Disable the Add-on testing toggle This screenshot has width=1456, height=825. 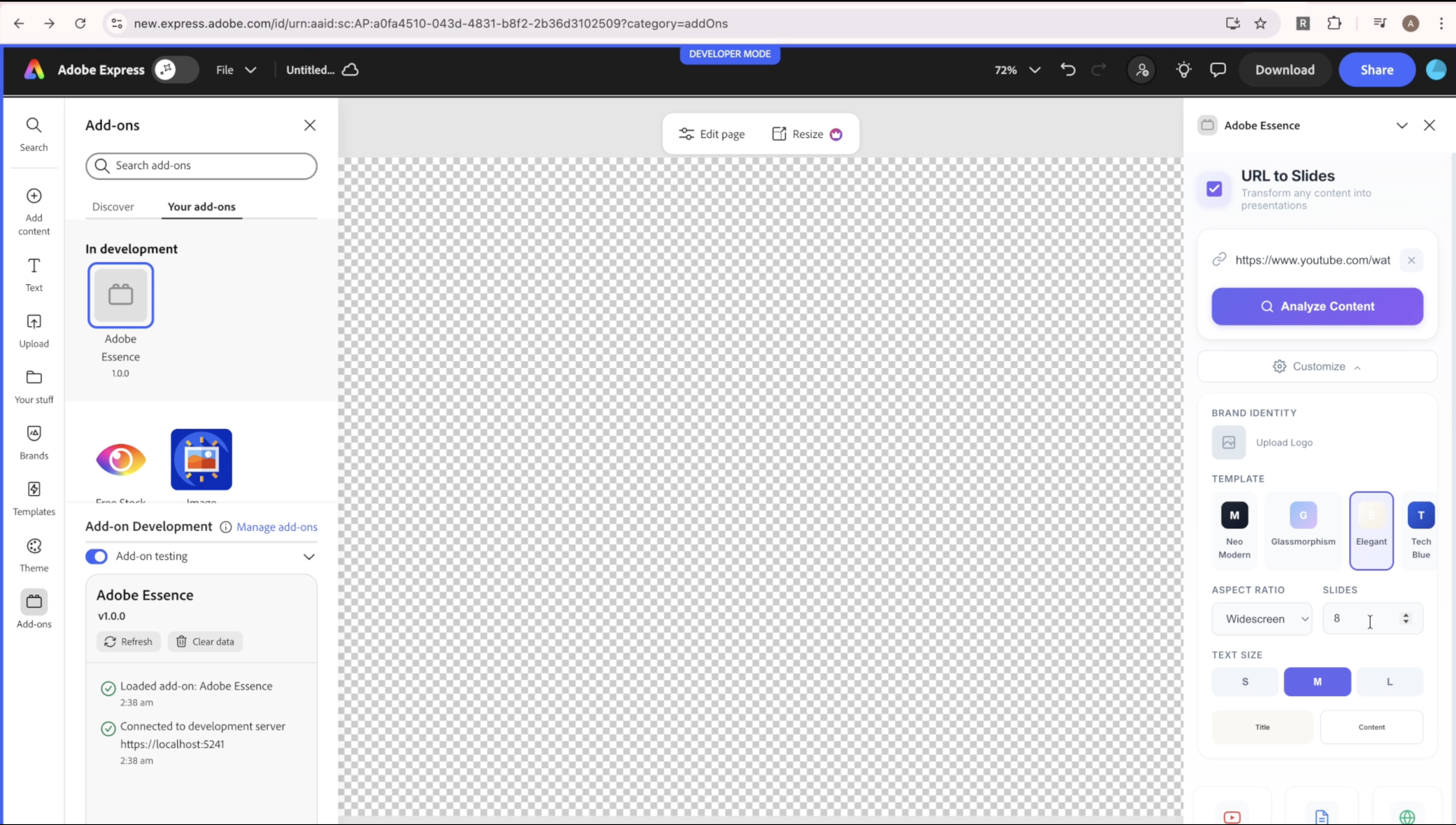96,556
